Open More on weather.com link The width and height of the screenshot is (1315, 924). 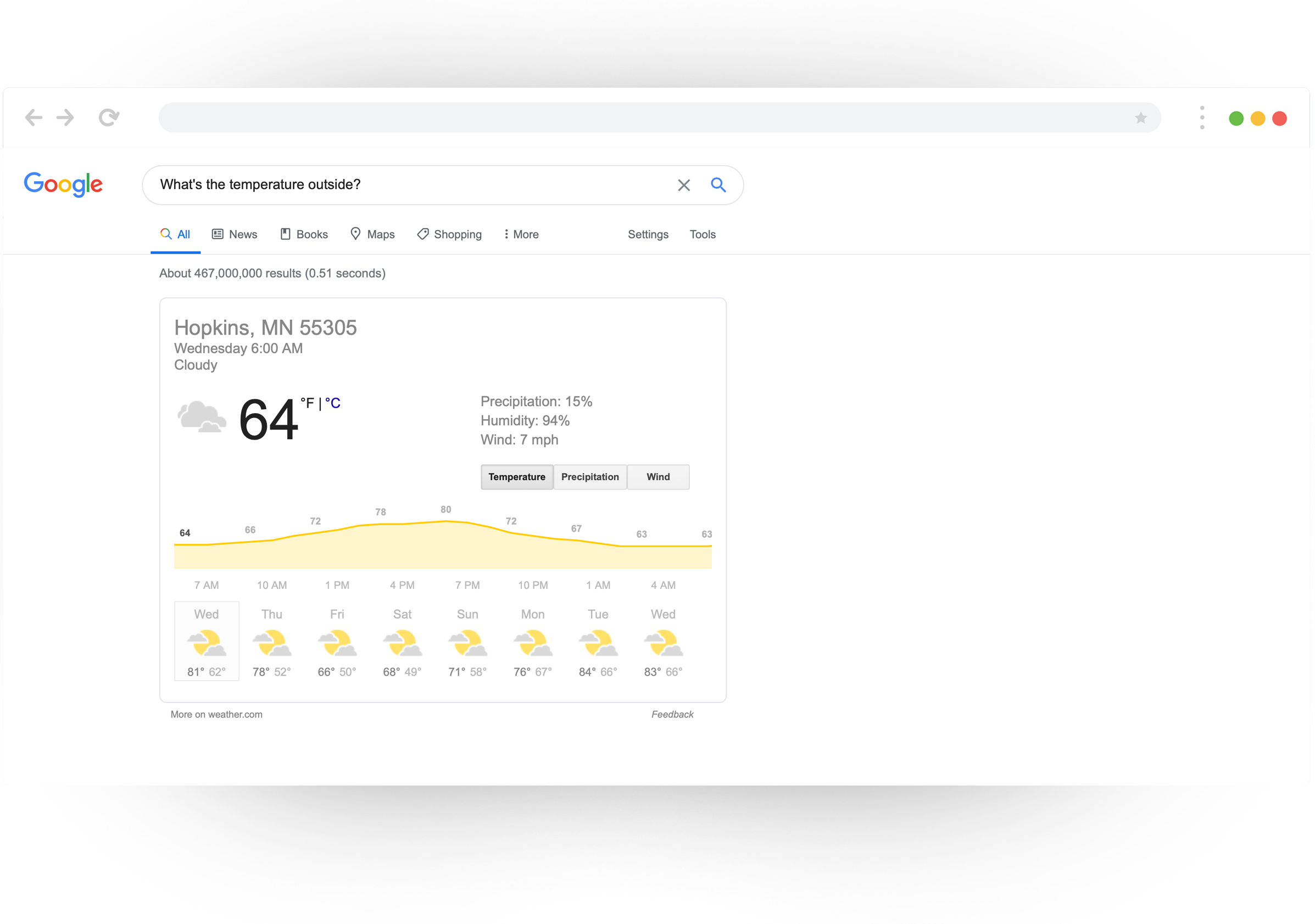point(216,714)
